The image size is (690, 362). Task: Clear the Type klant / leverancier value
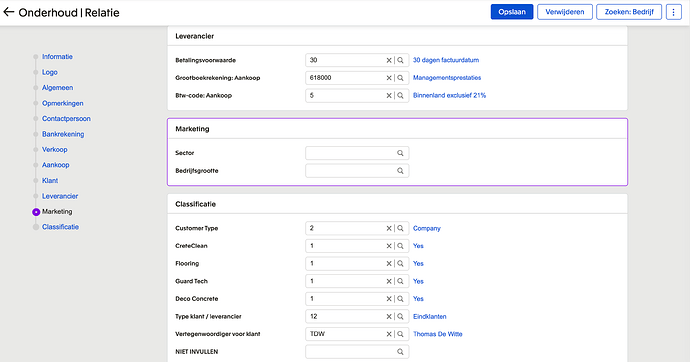coord(389,316)
